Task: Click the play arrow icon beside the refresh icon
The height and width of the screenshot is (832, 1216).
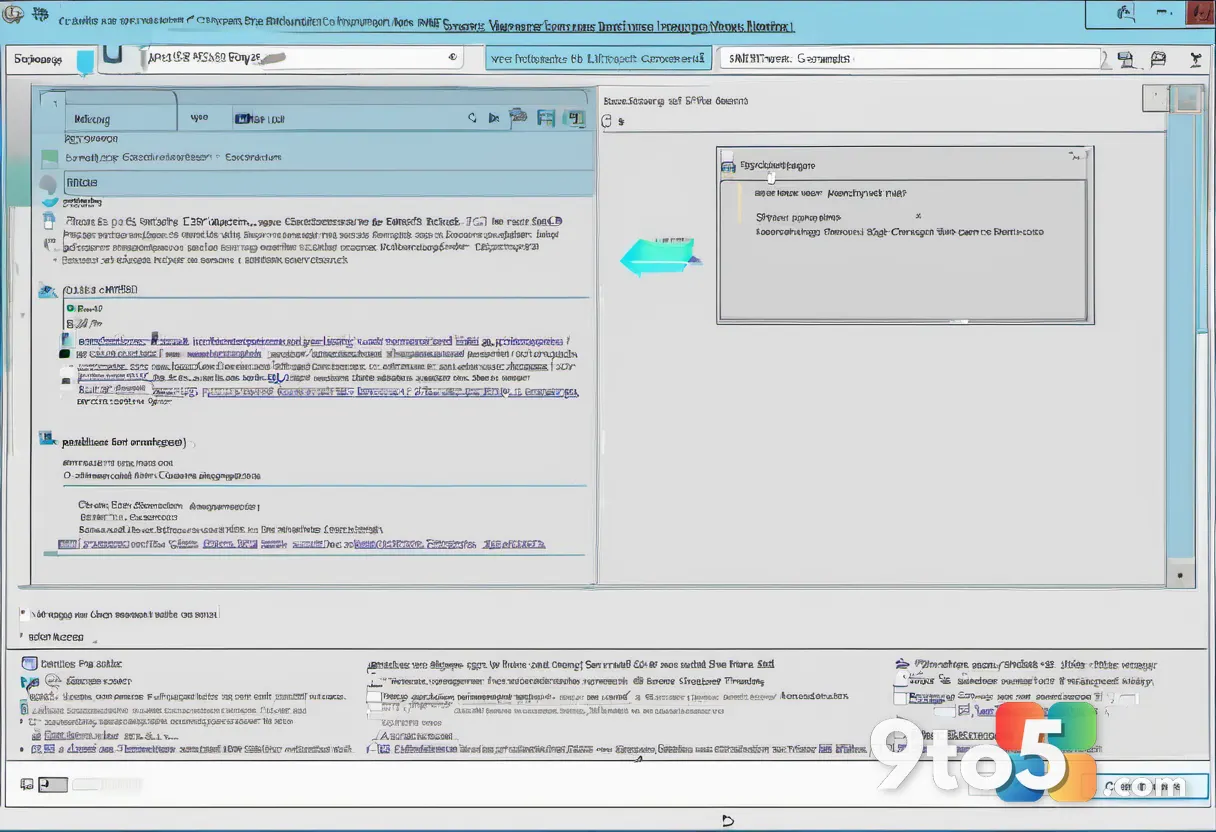Action: click(x=493, y=118)
